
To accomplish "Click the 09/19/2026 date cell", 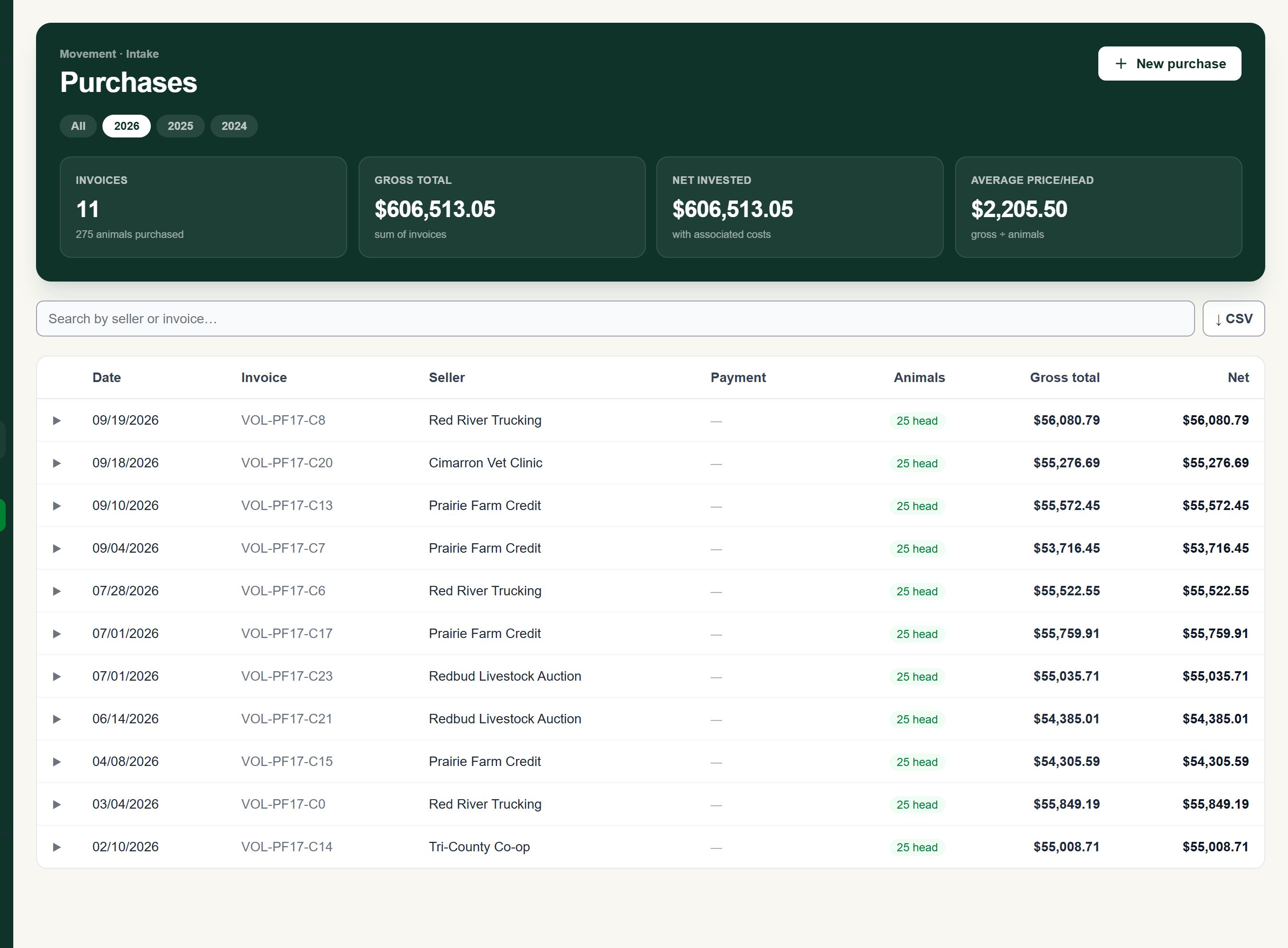I will (x=126, y=420).
